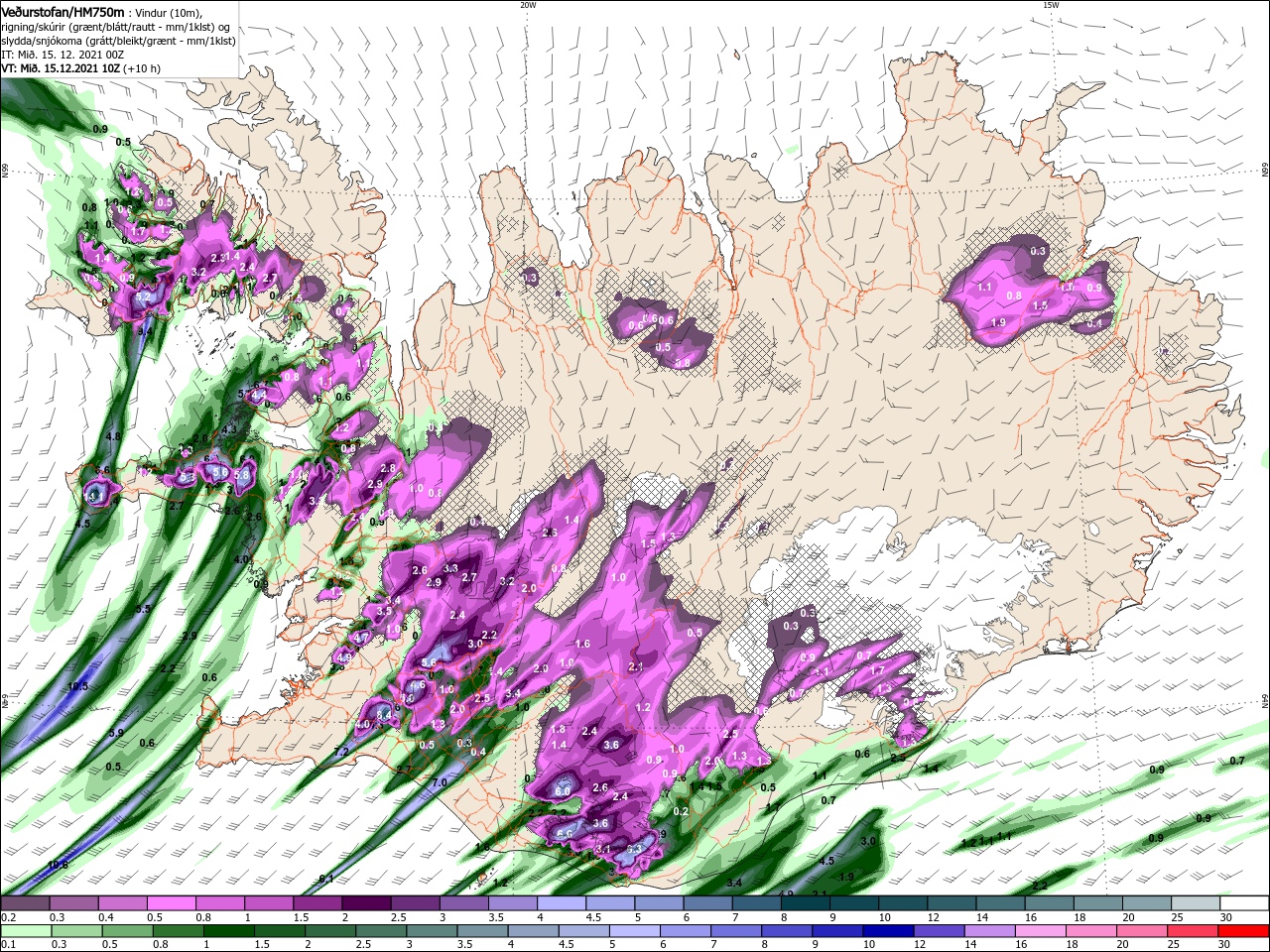Click the deep blue rain-scale swatch labeled 10
The height and width of the screenshot is (952, 1270).
pyautogui.click(x=888, y=931)
